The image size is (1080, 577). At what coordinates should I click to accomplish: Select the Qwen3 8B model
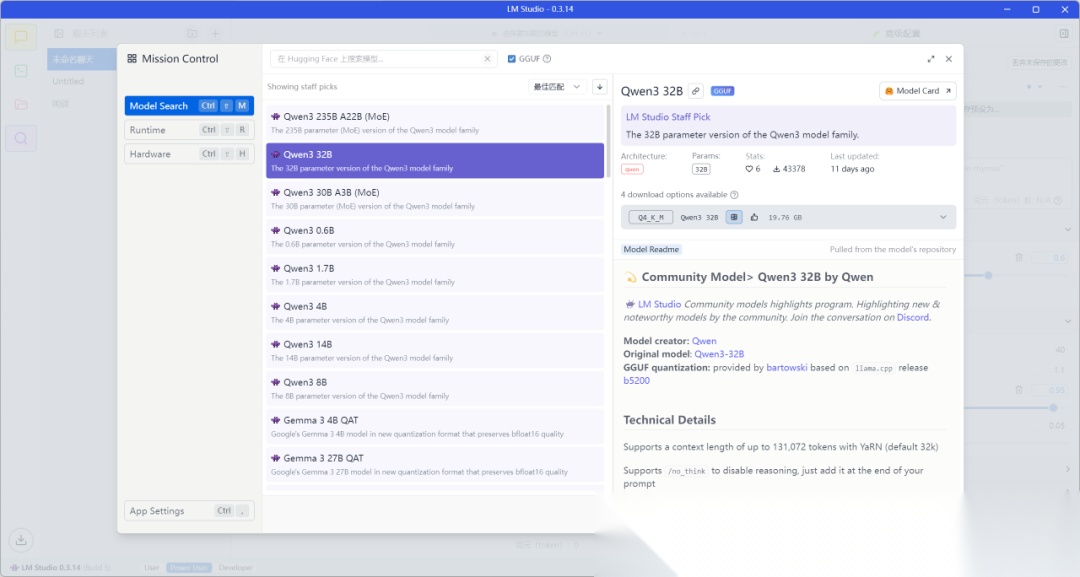click(x=435, y=388)
